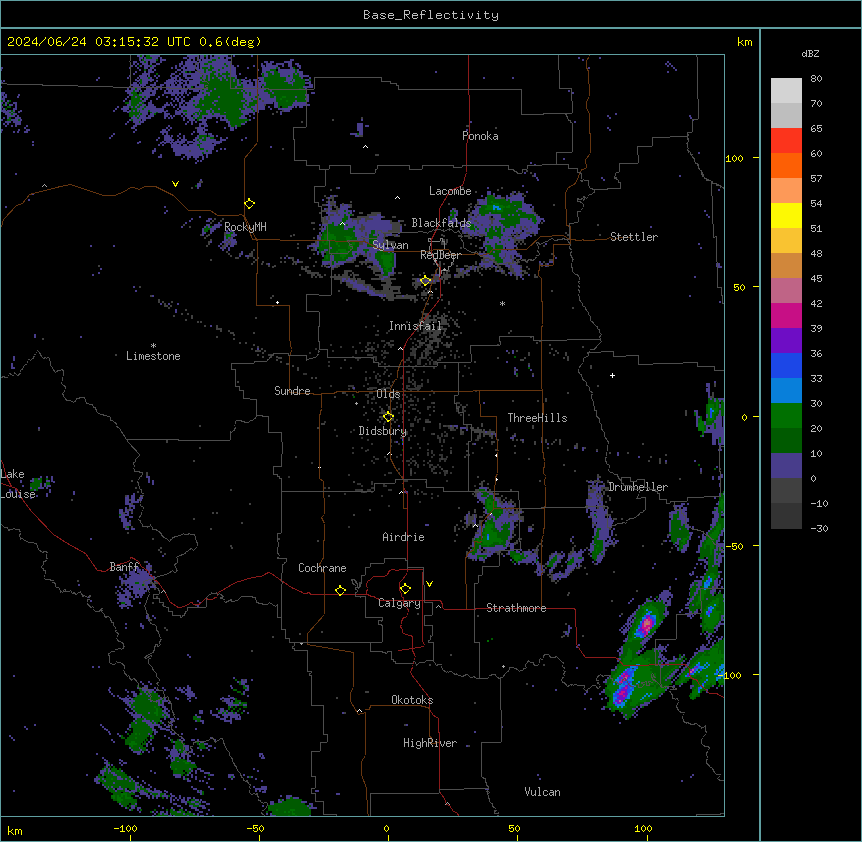Select the HighRiver city label
The width and height of the screenshot is (862, 842).
pos(430,743)
